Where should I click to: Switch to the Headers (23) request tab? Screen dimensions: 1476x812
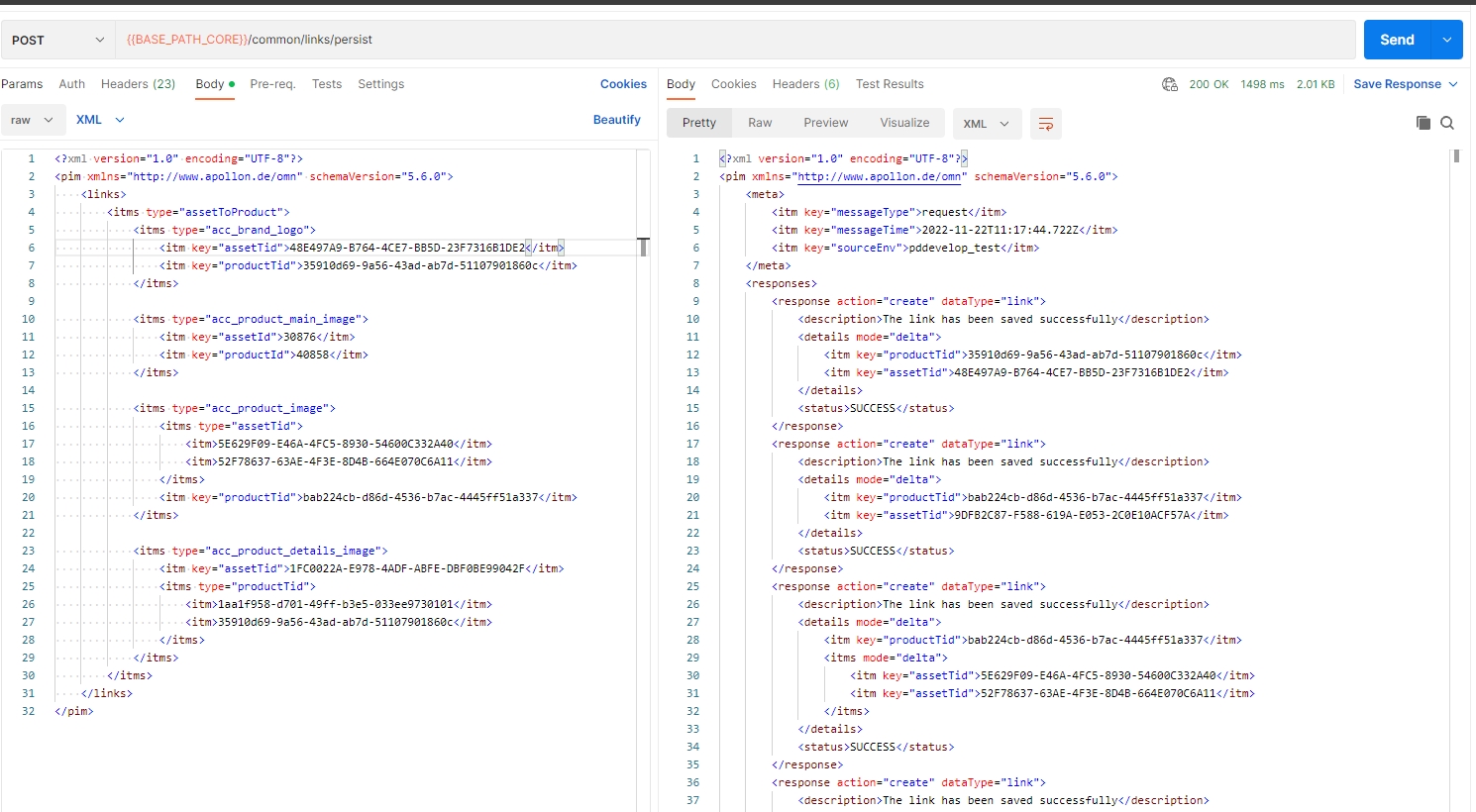pos(138,84)
